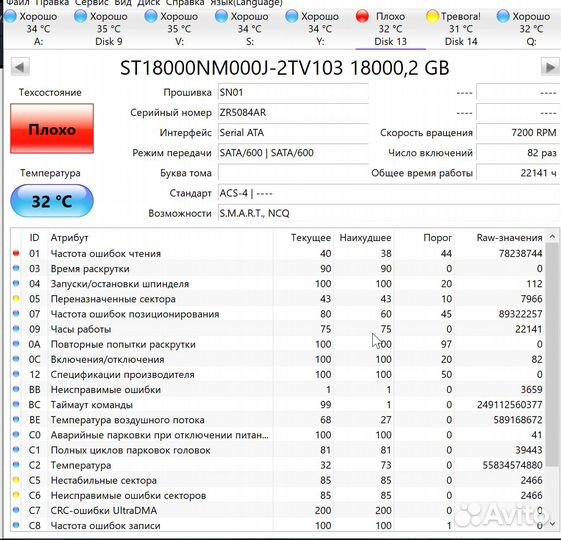Go to next disk with right arrow
Image resolution: width=561 pixels, height=540 pixels.
point(550,67)
